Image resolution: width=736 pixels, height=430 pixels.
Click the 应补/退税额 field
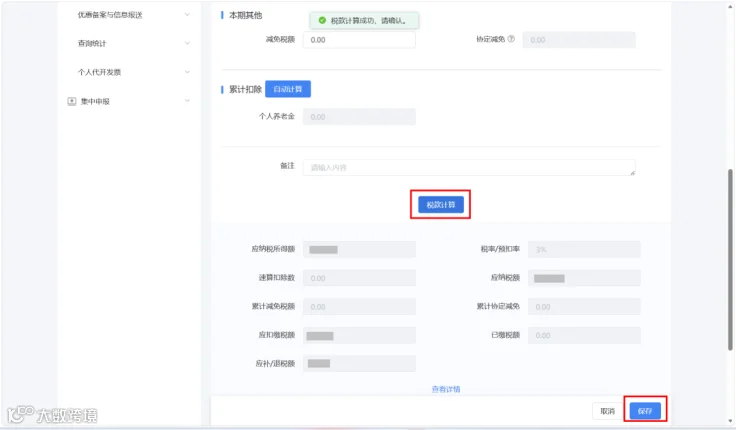[x=359, y=363]
